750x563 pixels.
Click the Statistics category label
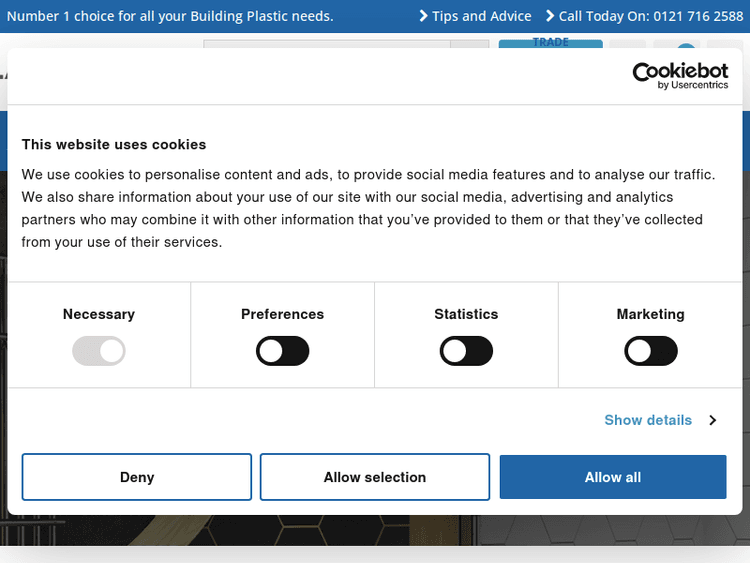pyautogui.click(x=466, y=314)
